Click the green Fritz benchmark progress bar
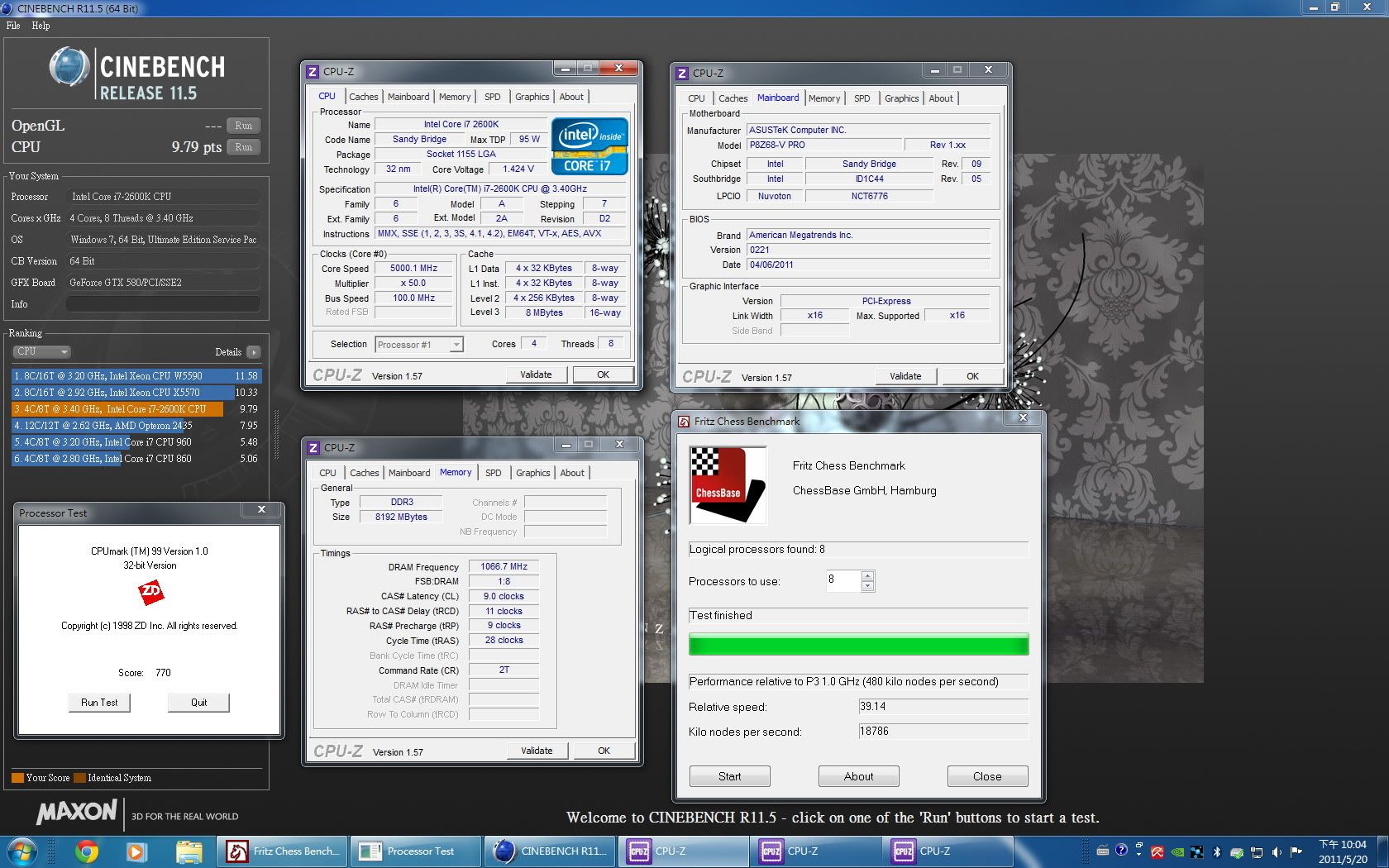 click(x=858, y=645)
